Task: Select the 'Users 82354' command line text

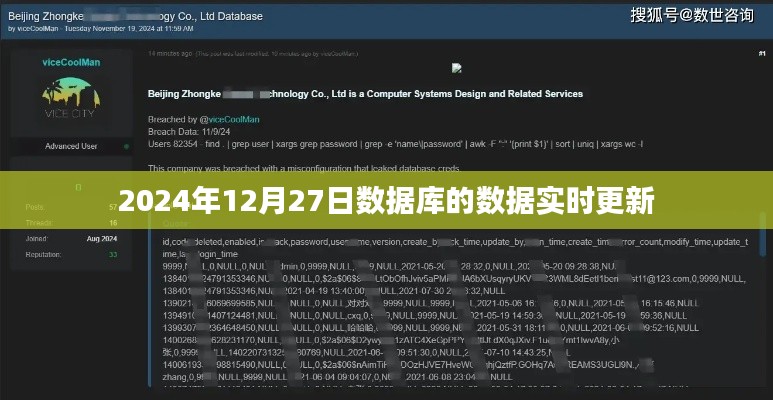Action: (x=396, y=145)
